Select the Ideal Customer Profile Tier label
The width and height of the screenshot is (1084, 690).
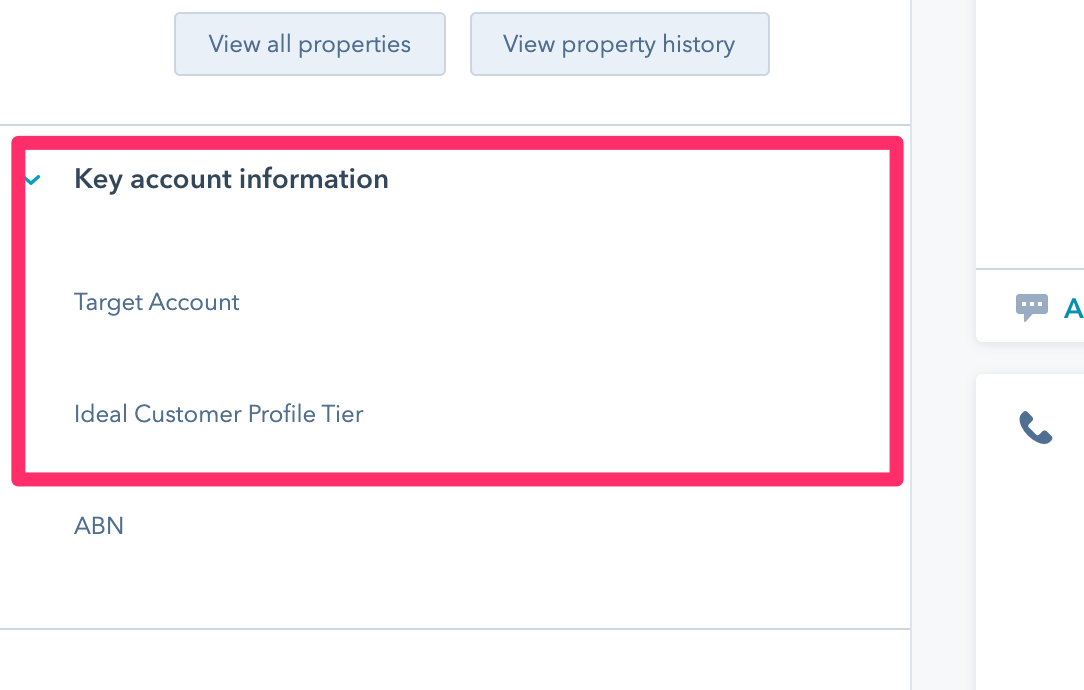point(218,414)
